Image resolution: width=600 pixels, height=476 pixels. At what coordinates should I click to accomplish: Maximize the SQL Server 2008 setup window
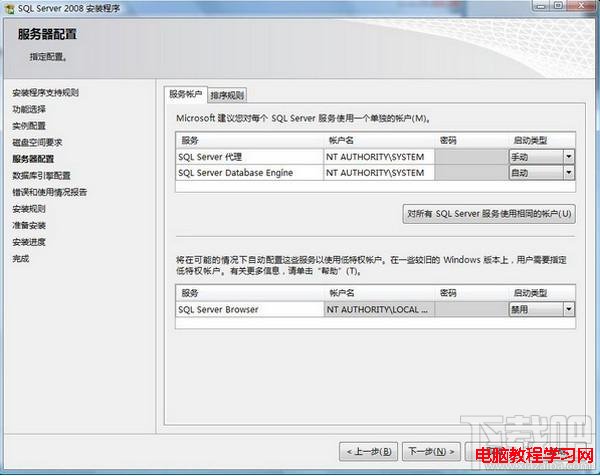point(558,5)
